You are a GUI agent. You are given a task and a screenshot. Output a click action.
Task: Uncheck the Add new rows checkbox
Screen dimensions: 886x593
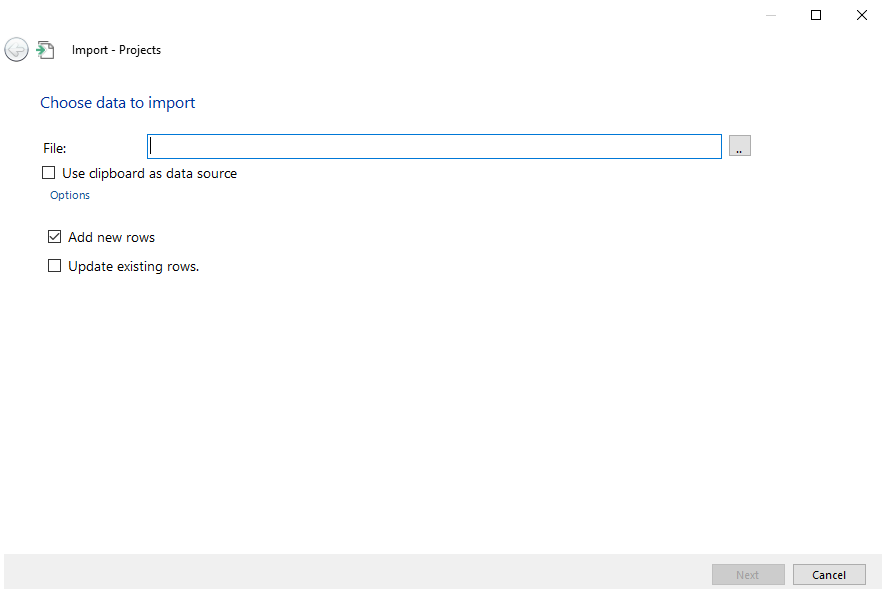coord(55,237)
